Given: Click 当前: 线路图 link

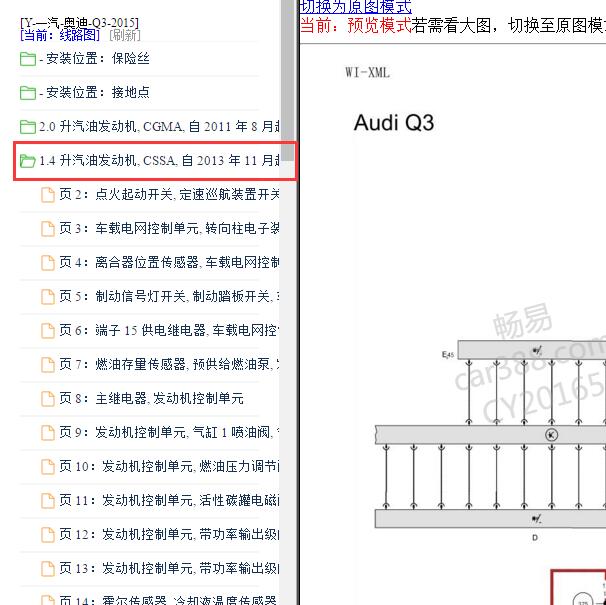Looking at the screenshot, I should pyautogui.click(x=60, y=36).
